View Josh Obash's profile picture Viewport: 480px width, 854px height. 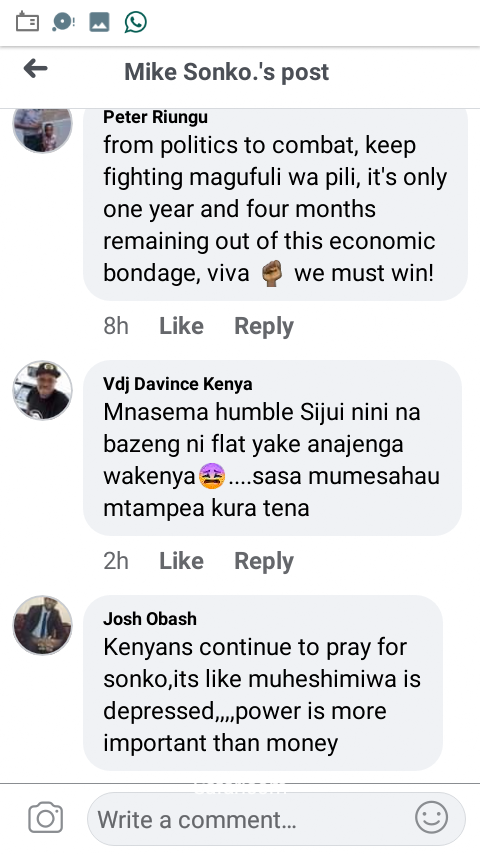pos(42,625)
